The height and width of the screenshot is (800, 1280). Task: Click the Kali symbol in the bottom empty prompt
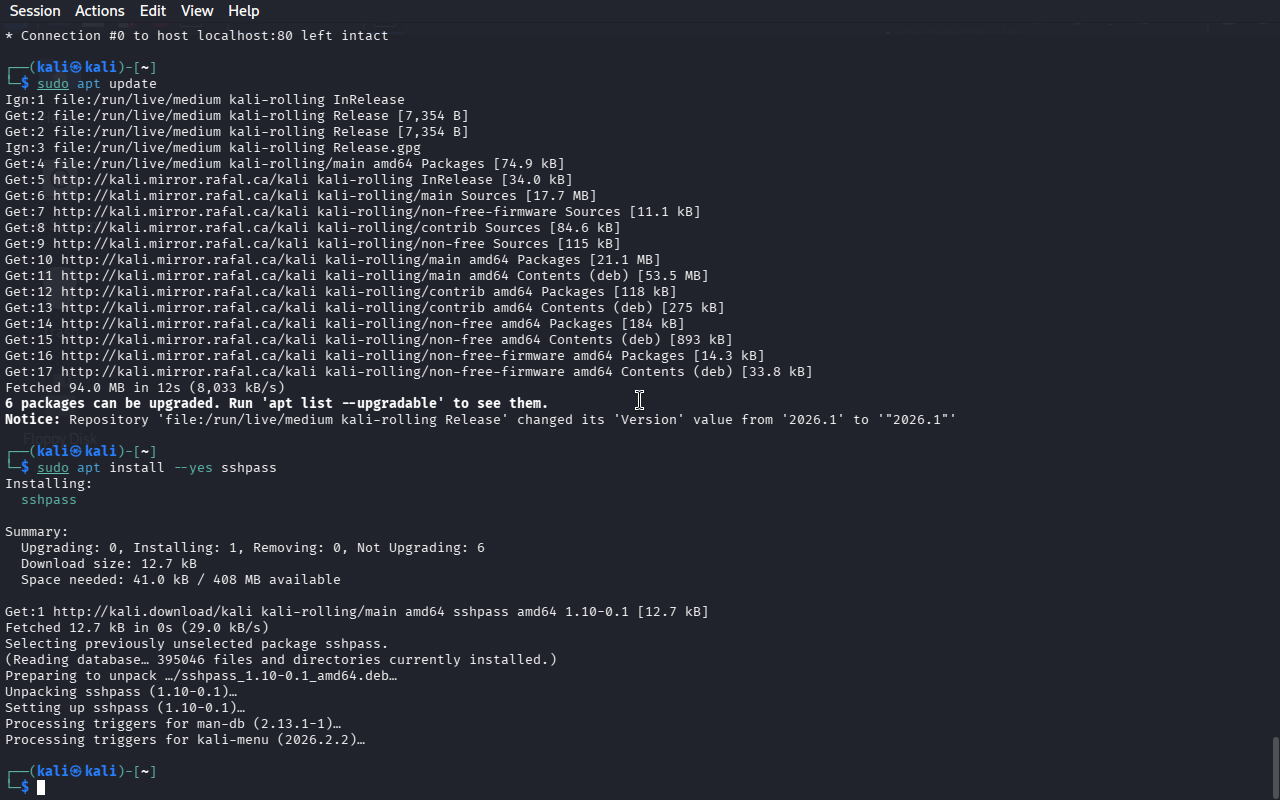76,772
